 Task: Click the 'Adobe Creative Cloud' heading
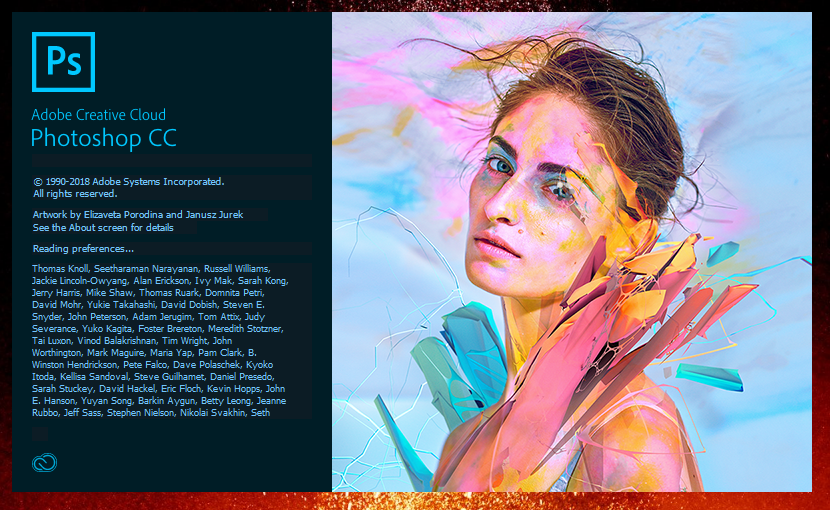(98, 114)
